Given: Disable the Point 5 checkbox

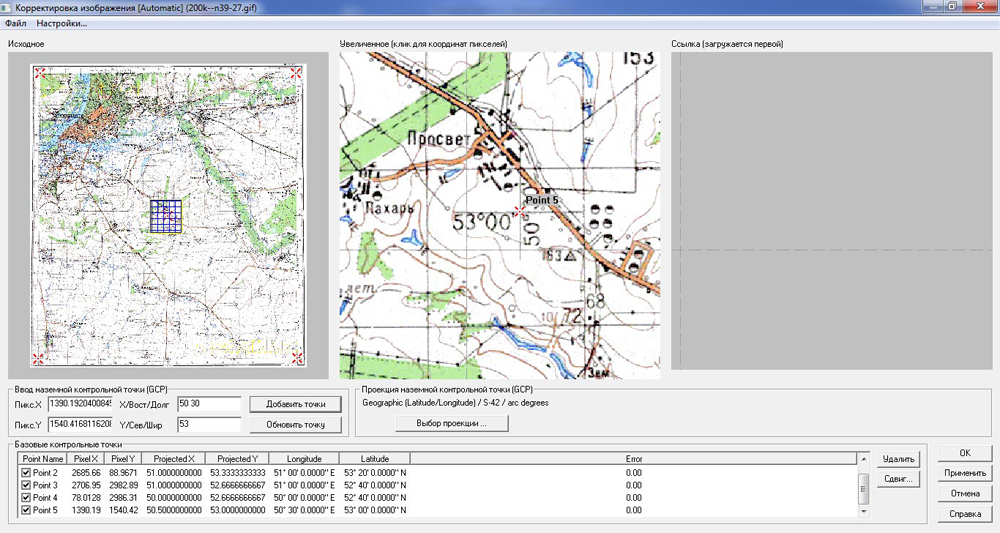Looking at the screenshot, I should click(x=26, y=510).
